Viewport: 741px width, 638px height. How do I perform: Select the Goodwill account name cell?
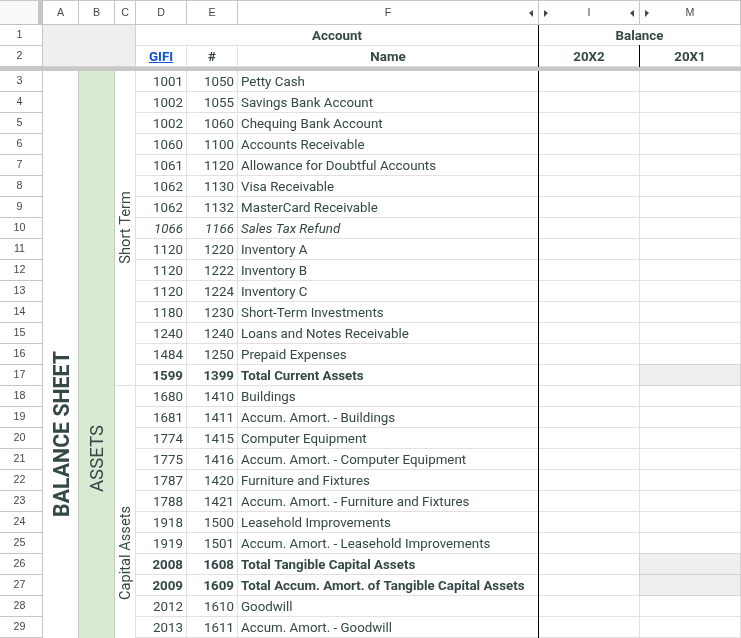387,606
